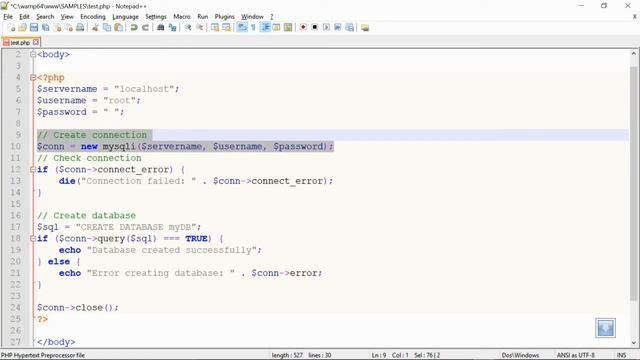Click the Close document toolbar icon
Screen dimensions: 640x360
(x=57, y=28)
